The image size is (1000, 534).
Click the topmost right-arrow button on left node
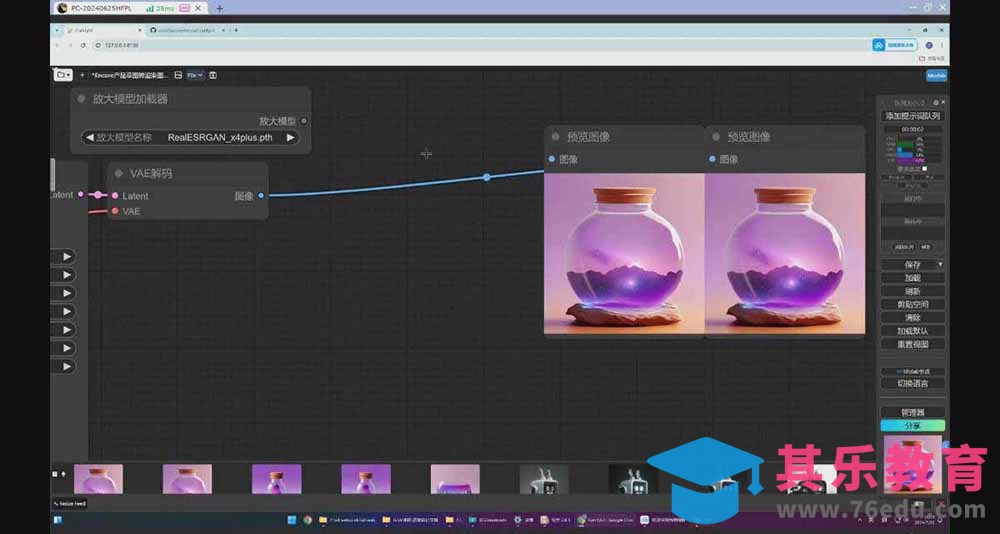(67, 256)
